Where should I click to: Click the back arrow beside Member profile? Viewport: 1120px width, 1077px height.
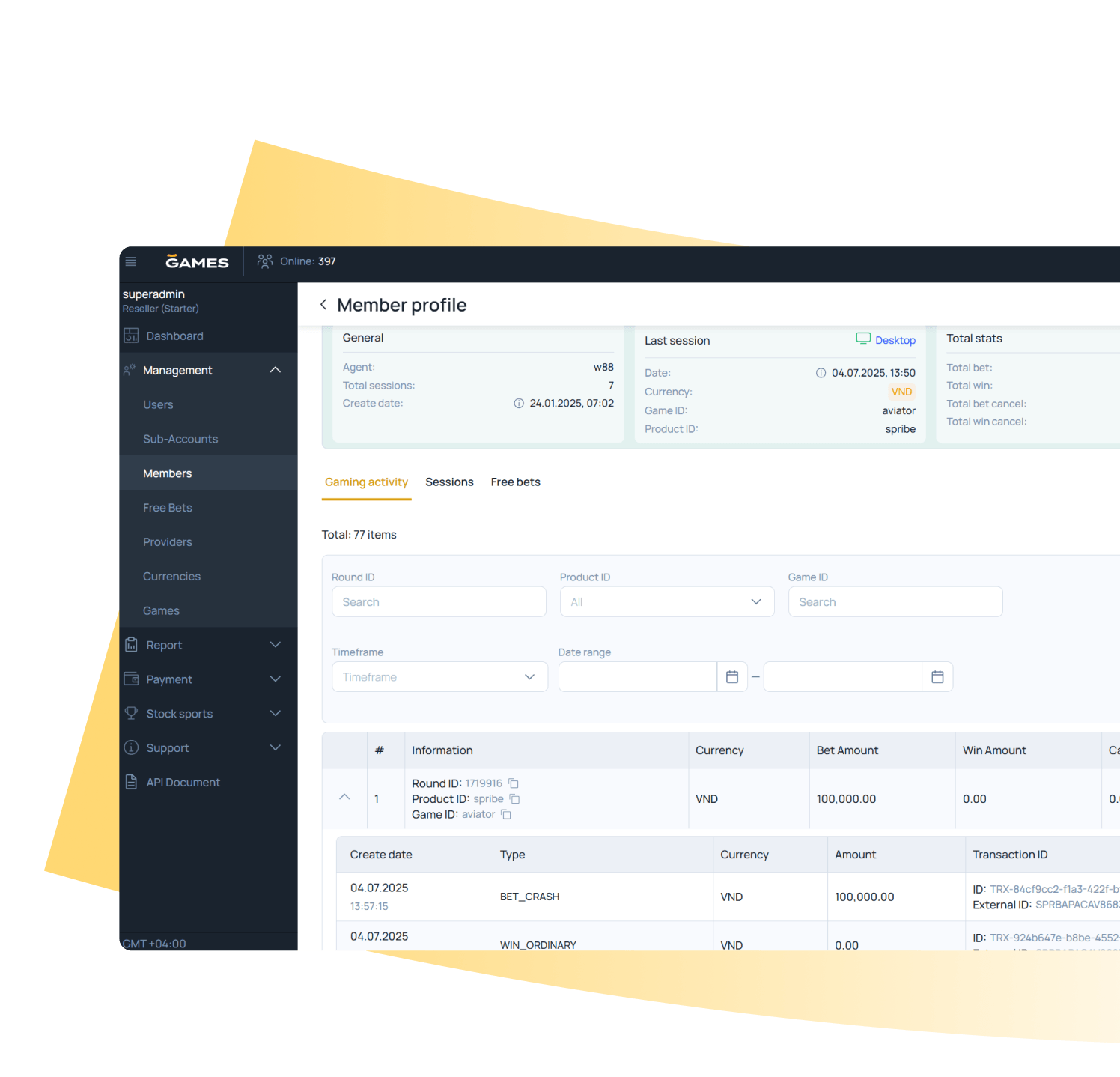(x=323, y=304)
